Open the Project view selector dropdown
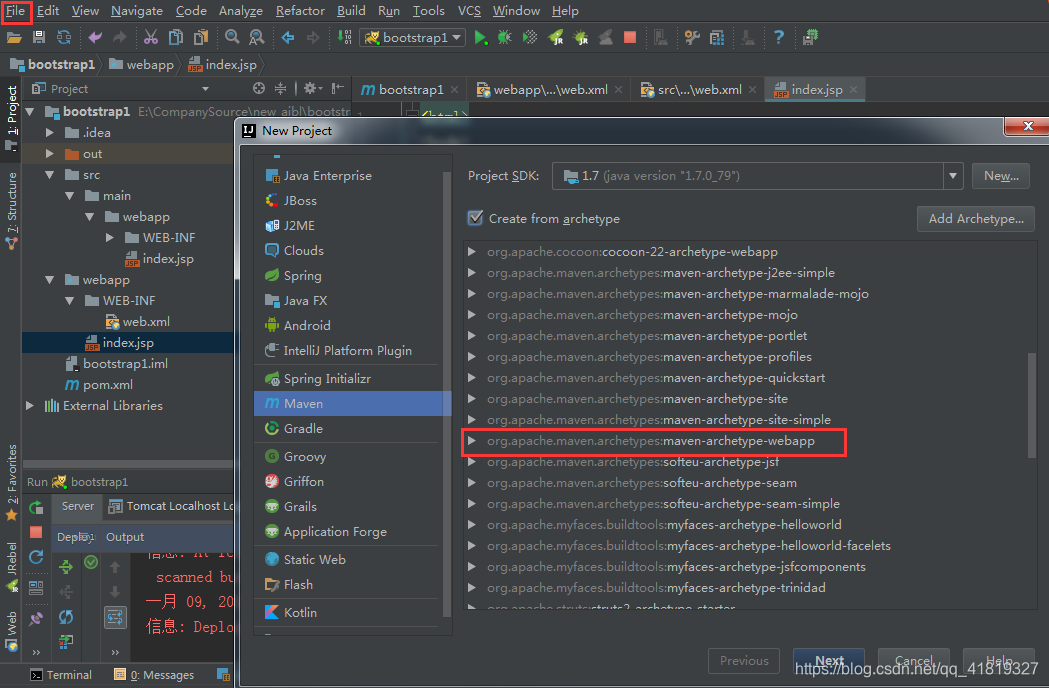This screenshot has width=1049, height=688. pos(205,88)
